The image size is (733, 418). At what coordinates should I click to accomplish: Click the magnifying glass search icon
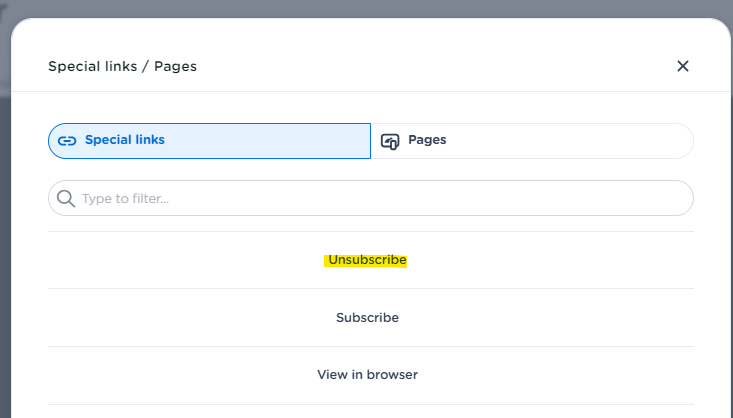point(66,198)
